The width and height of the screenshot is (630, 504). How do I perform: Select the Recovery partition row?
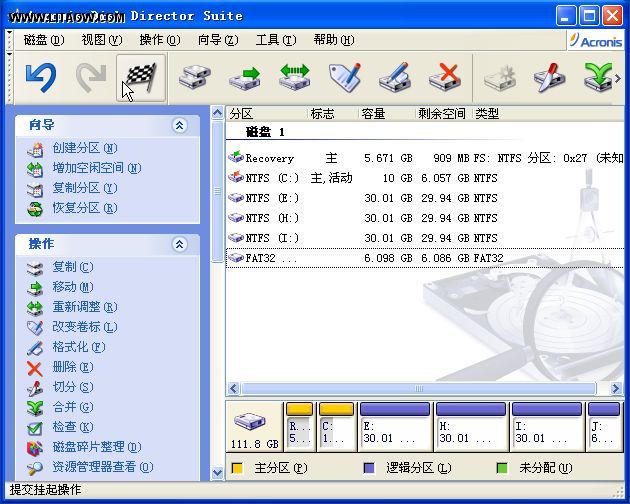point(425,158)
